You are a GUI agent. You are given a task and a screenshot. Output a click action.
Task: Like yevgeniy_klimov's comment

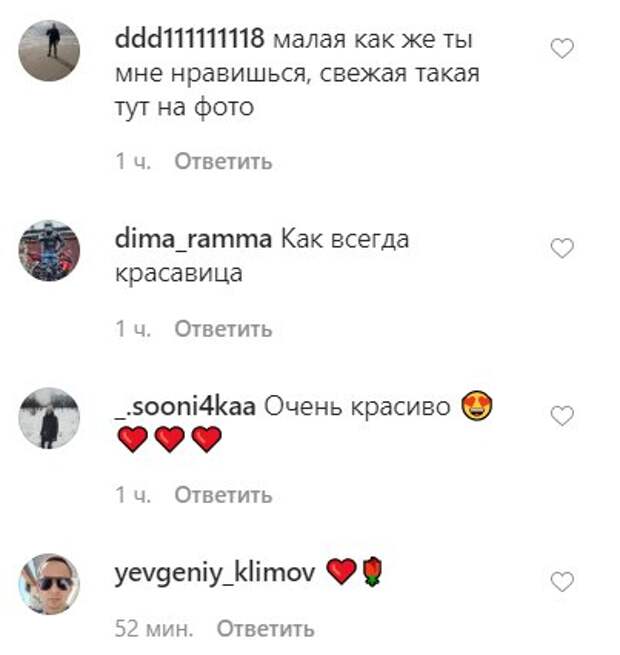click(x=562, y=581)
